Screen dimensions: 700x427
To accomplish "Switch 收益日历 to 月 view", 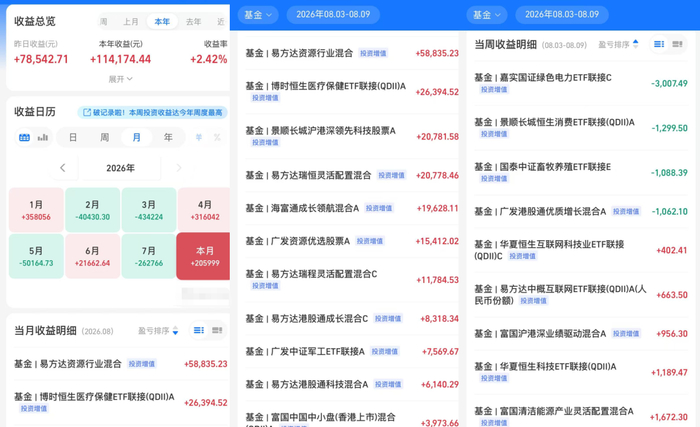I will click(x=137, y=138).
